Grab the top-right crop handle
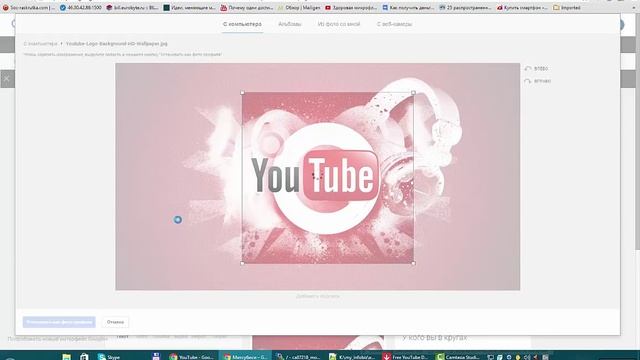The height and width of the screenshot is (360, 640). (x=413, y=93)
